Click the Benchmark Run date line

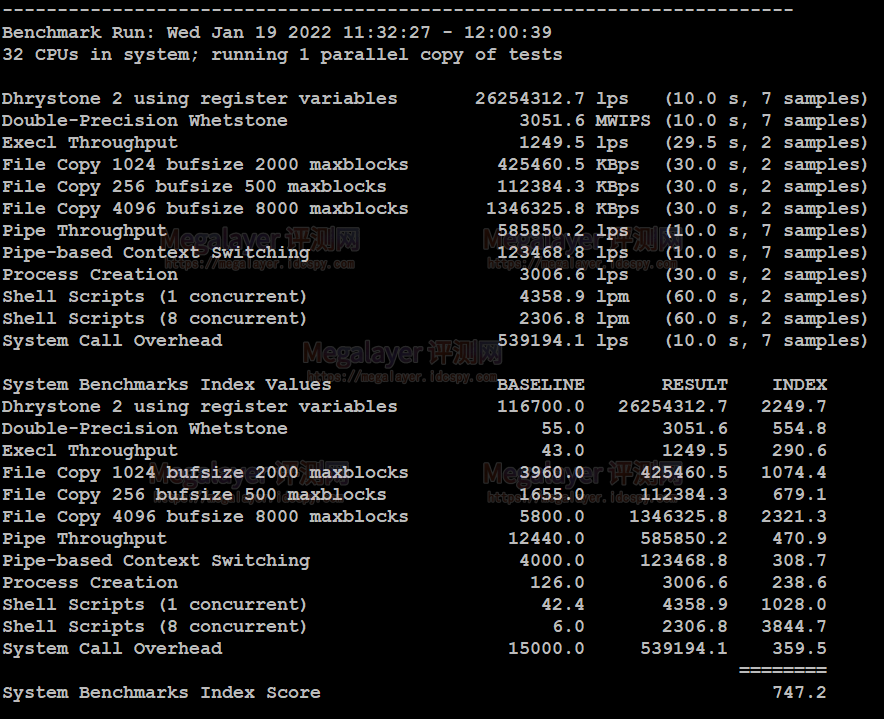tap(277, 32)
